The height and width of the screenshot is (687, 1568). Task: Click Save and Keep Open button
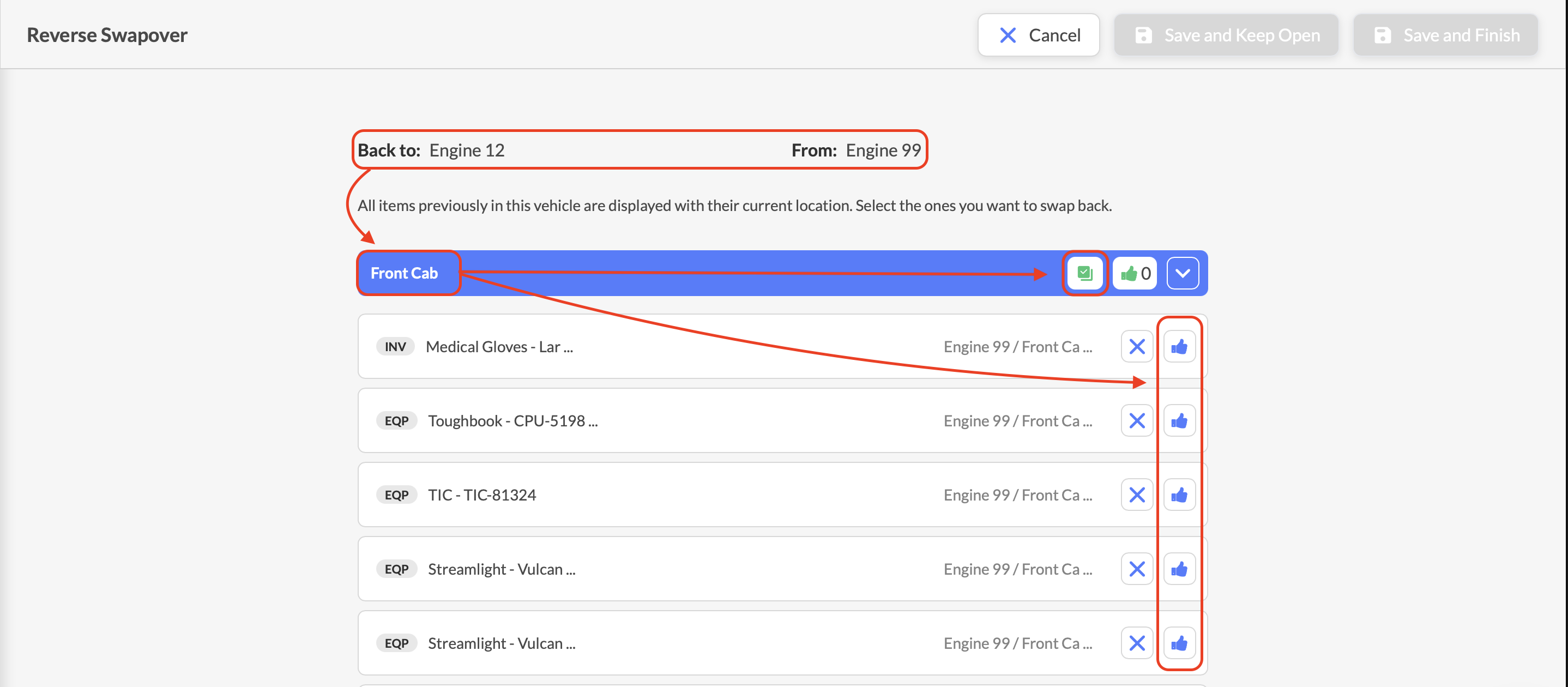coord(1226,35)
